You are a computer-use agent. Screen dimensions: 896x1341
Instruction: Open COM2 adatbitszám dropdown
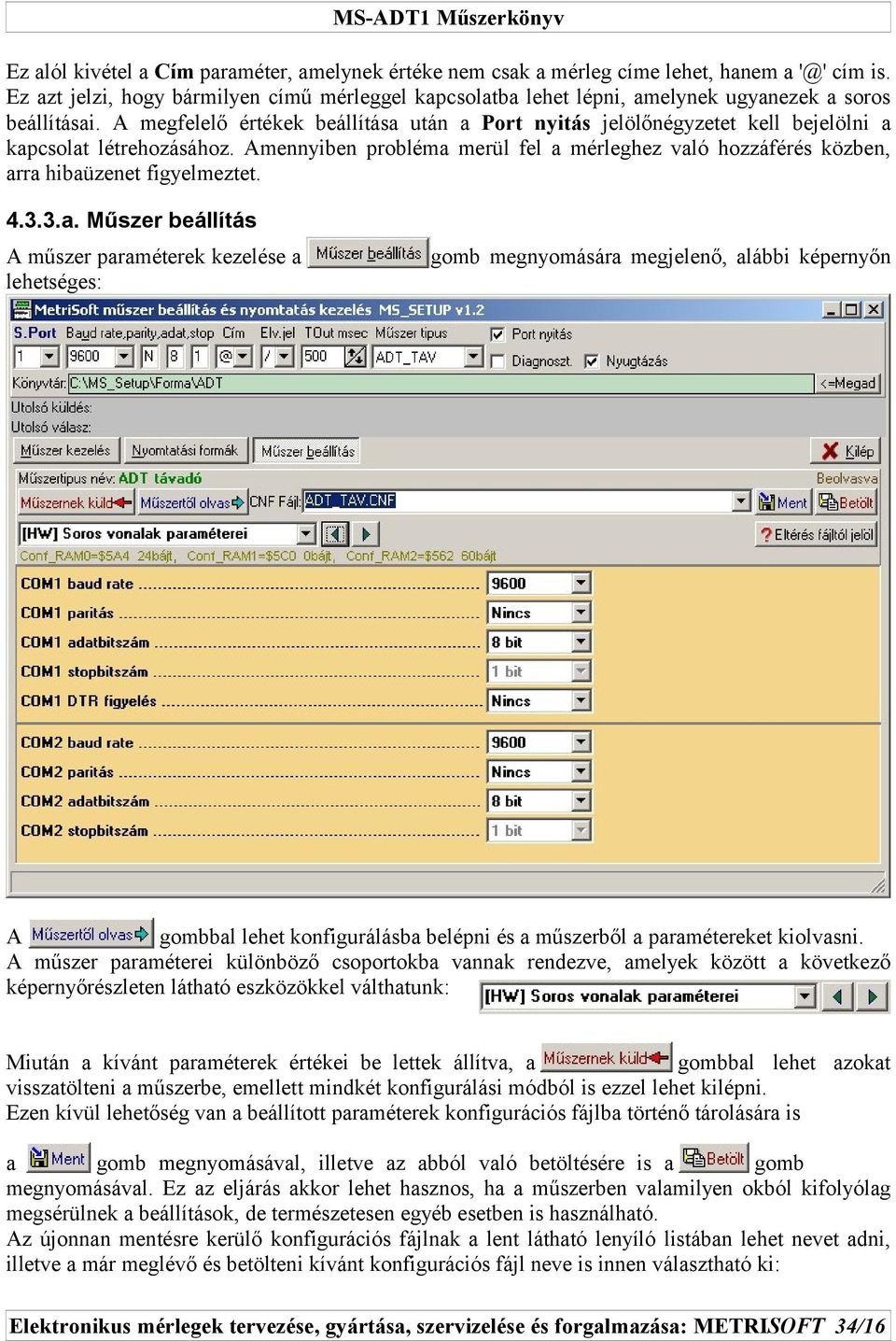click(x=581, y=801)
